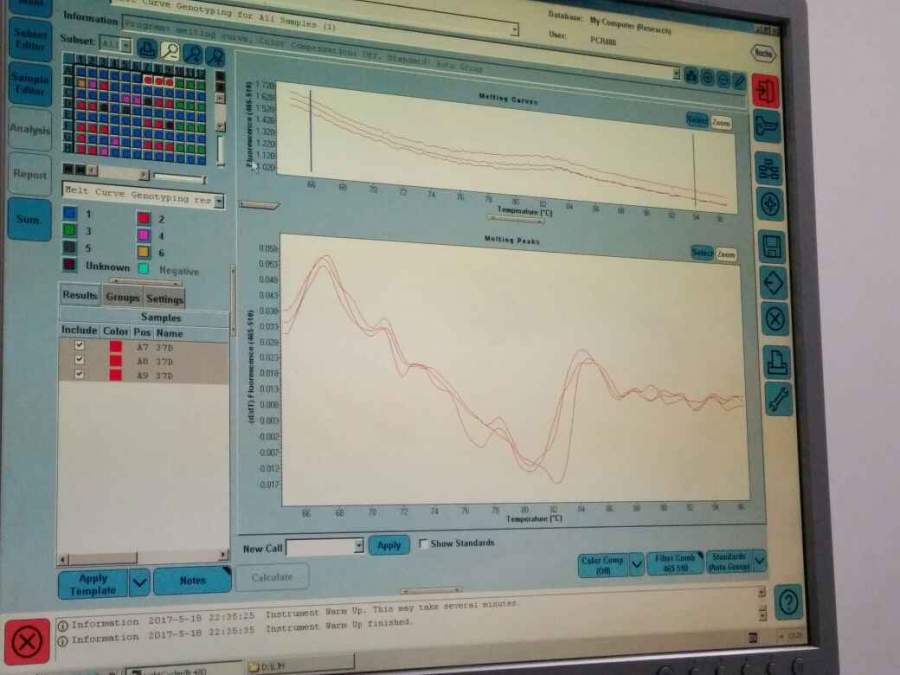Click the print plate icon next to the Subset dropdown
This screenshot has width=900, height=675.
coord(147,48)
